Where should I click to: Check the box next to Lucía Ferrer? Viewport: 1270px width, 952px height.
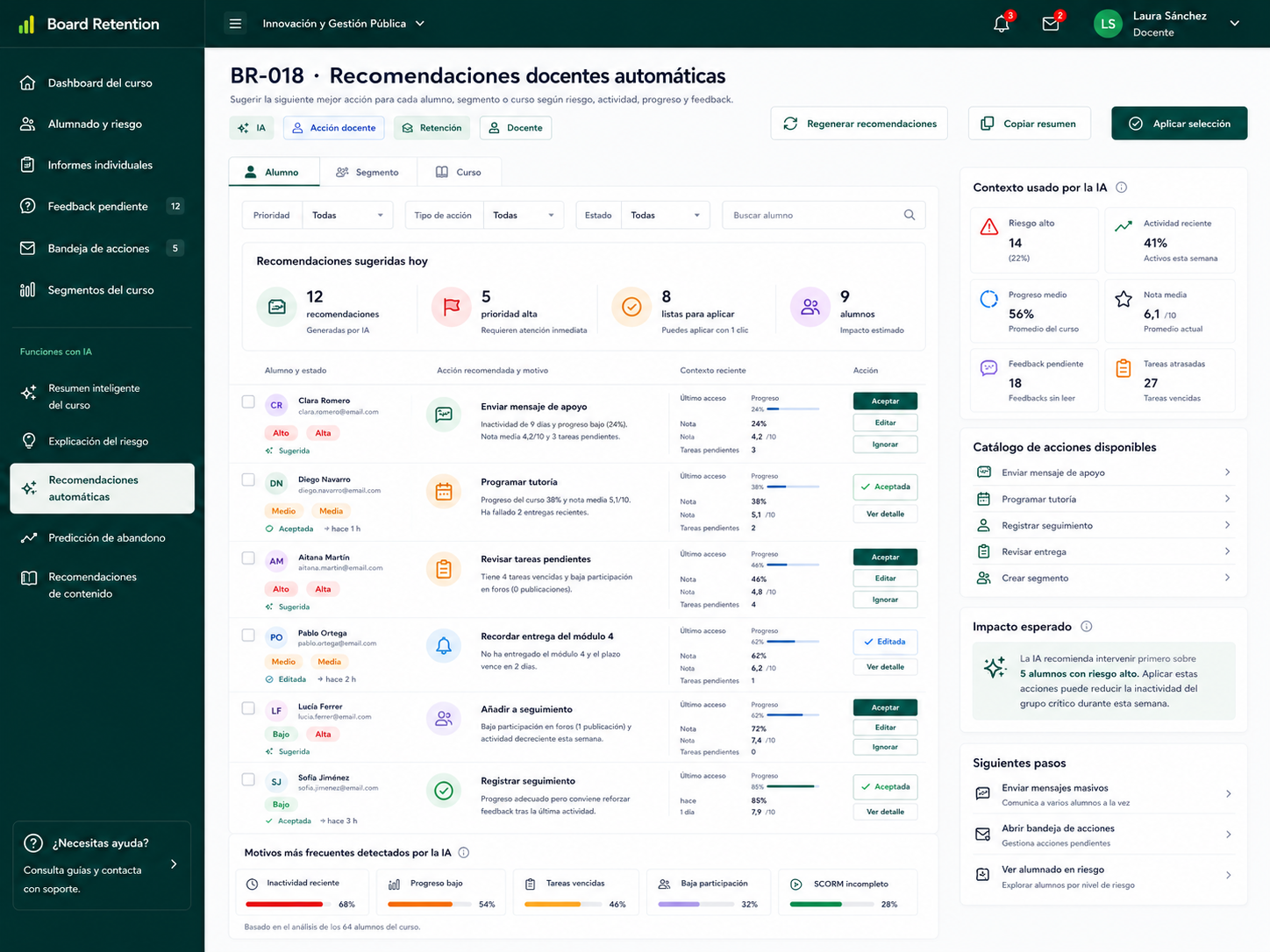coord(248,707)
